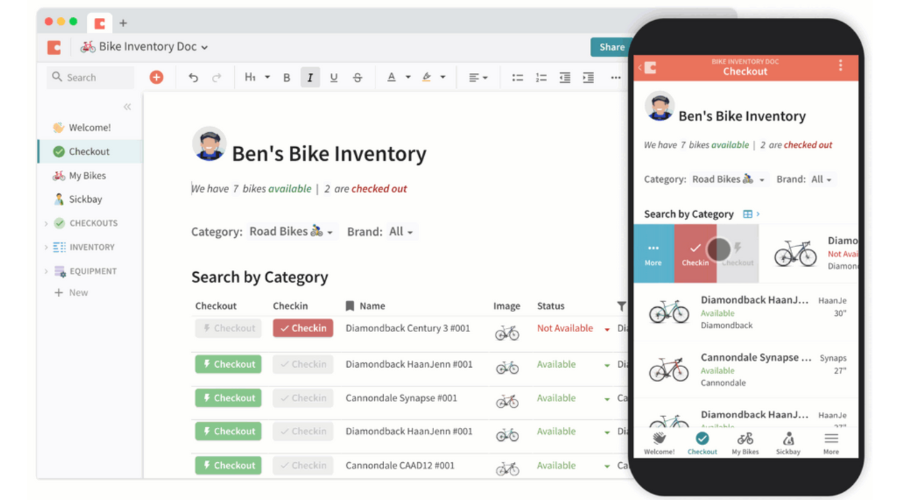Open the text alignment dropdown
Viewport: 900px width, 500px height.
[x=478, y=77]
